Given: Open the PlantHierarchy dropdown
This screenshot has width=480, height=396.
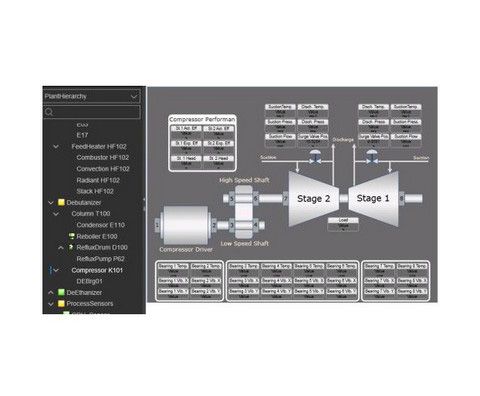Looking at the screenshot, I should tap(92, 96).
